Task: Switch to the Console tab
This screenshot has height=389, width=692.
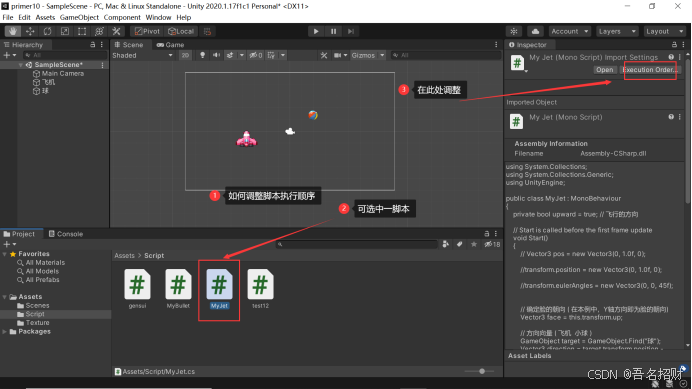Action: 66,234
